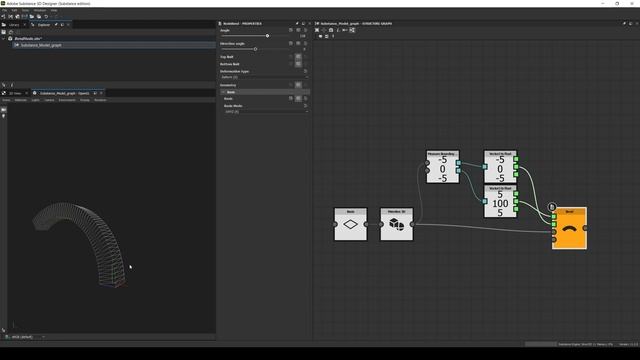Click the highlighted frame icon in graph toolbar
This screenshot has height=360, width=640.
352,30
